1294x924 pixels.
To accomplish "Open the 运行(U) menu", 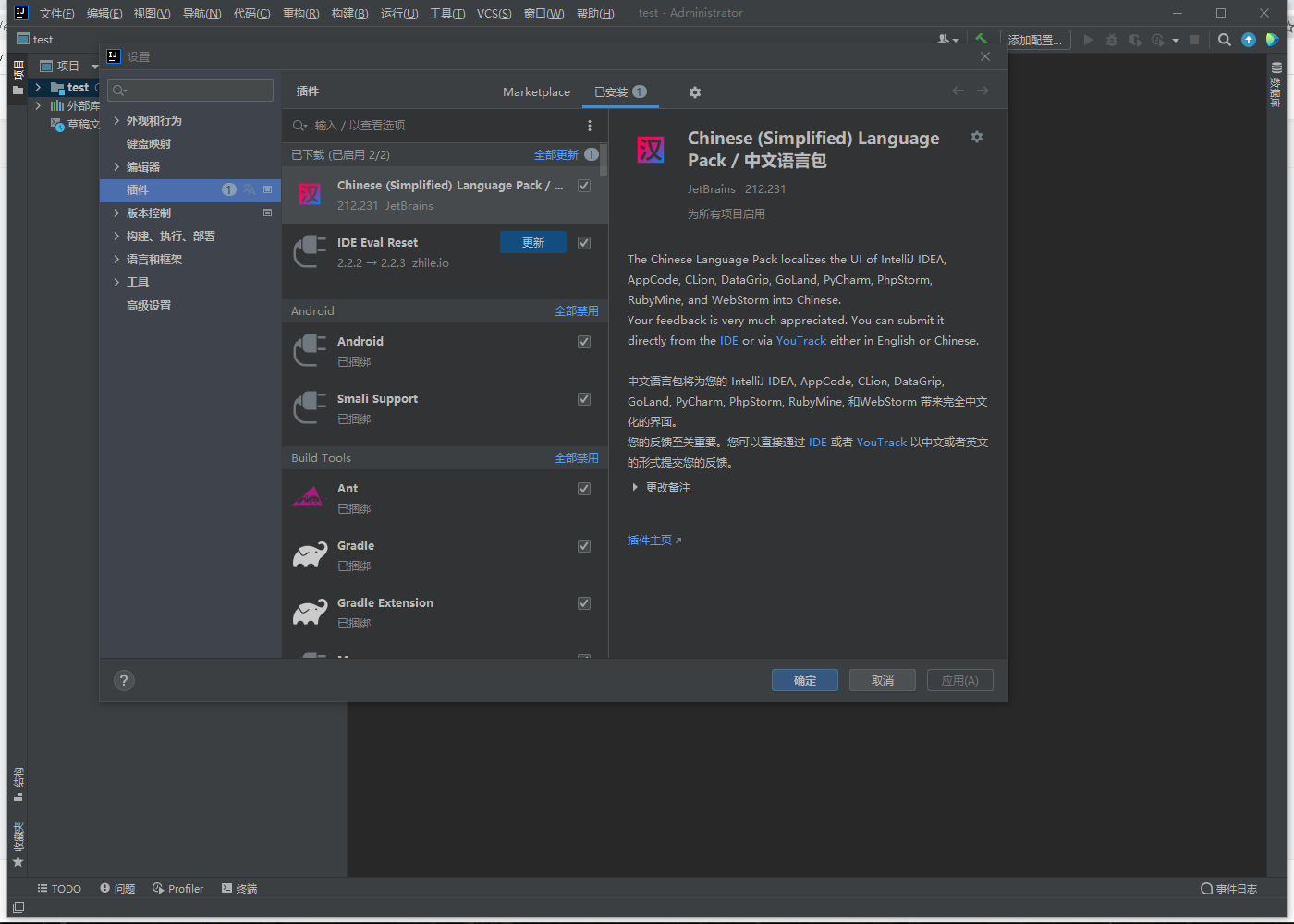I will (399, 13).
